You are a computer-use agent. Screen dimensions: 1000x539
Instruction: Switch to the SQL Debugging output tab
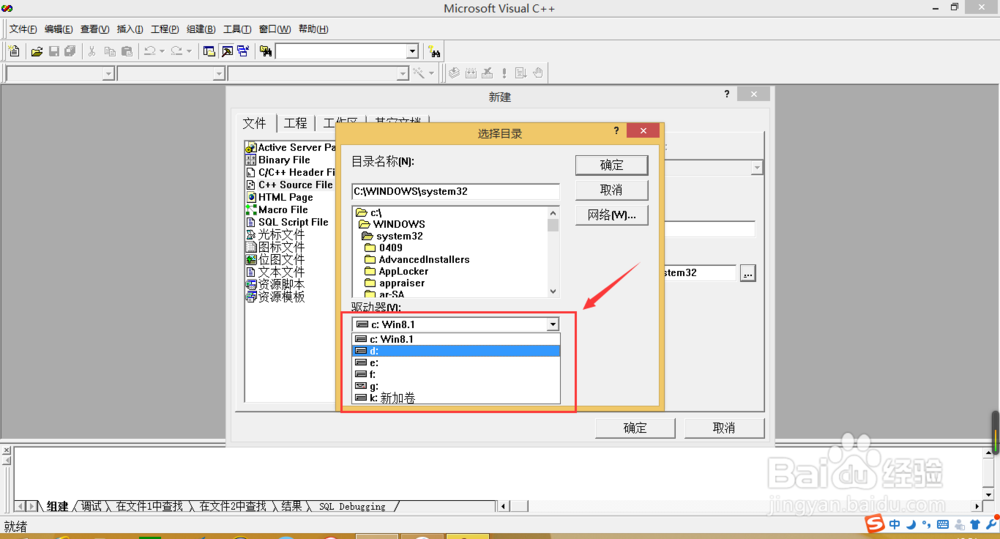coord(352,506)
